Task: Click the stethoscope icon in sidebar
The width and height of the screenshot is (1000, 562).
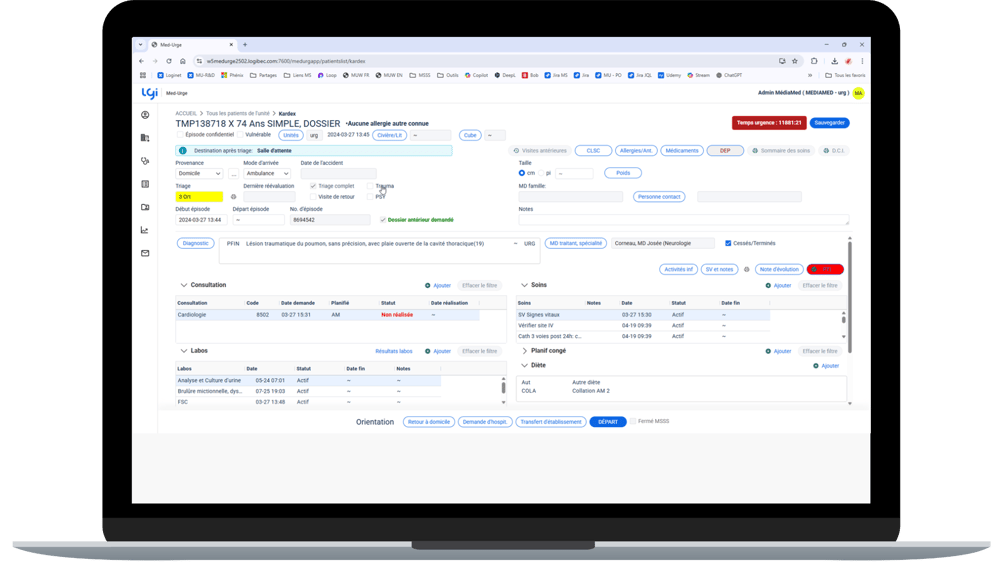Action: coord(145,161)
